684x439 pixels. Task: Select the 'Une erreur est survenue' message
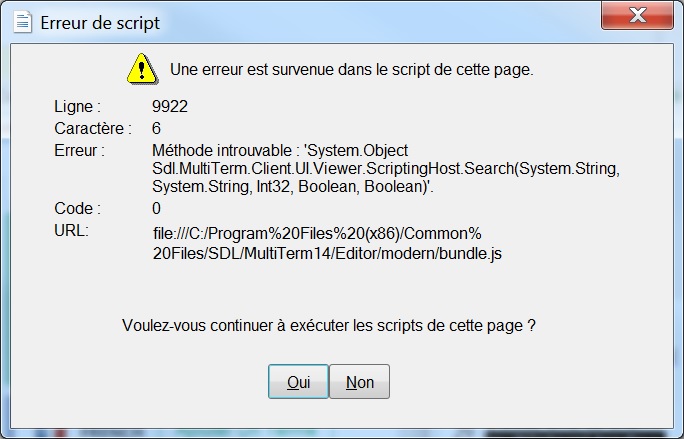352,69
